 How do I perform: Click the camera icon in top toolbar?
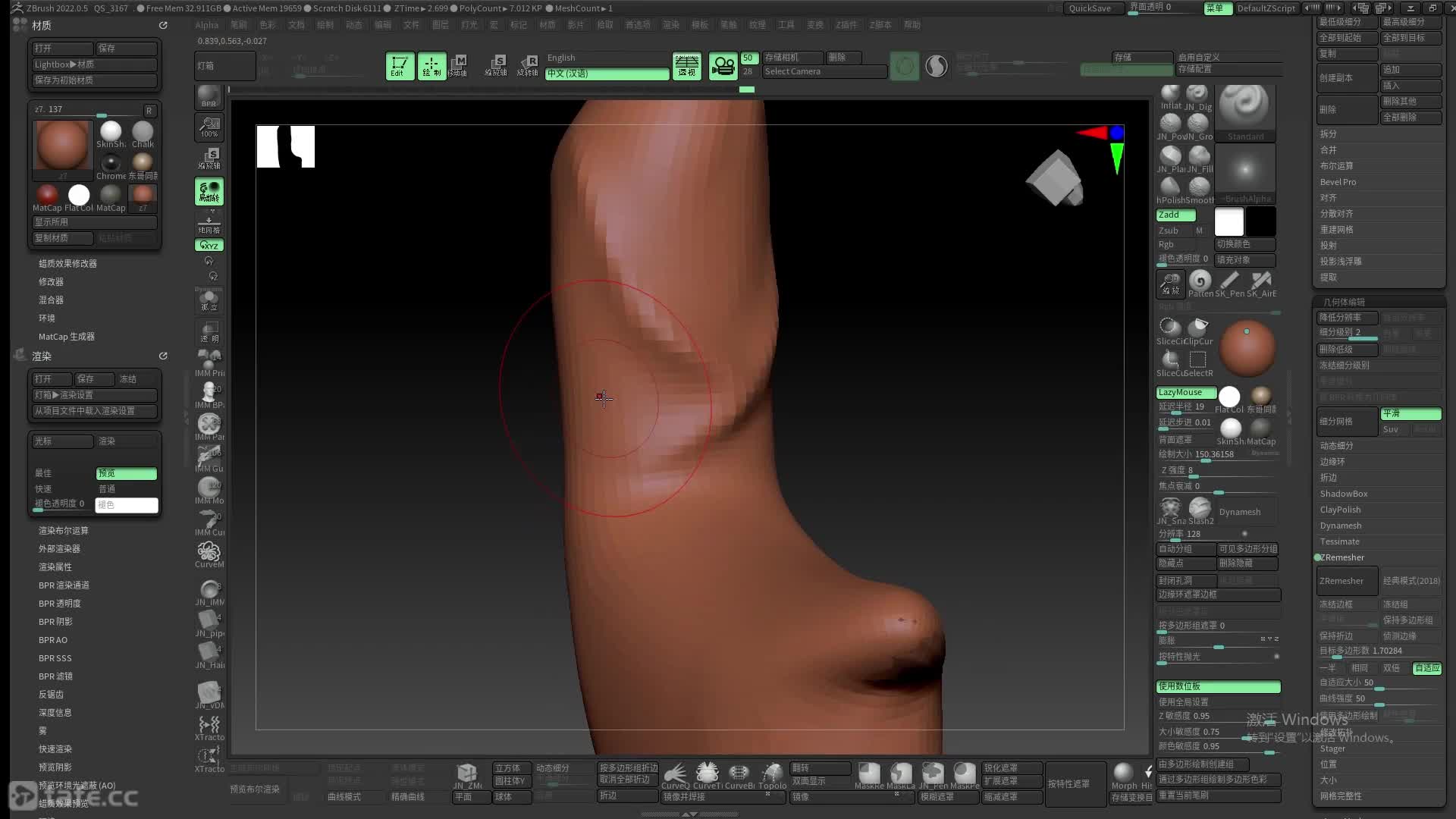click(723, 66)
